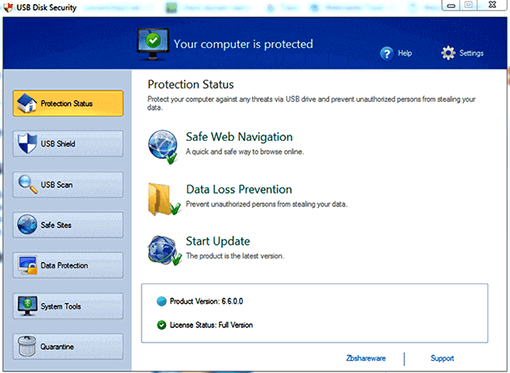Screen dimensions: 510x373
Task: Visit the Zbshareware link
Action: (366, 358)
